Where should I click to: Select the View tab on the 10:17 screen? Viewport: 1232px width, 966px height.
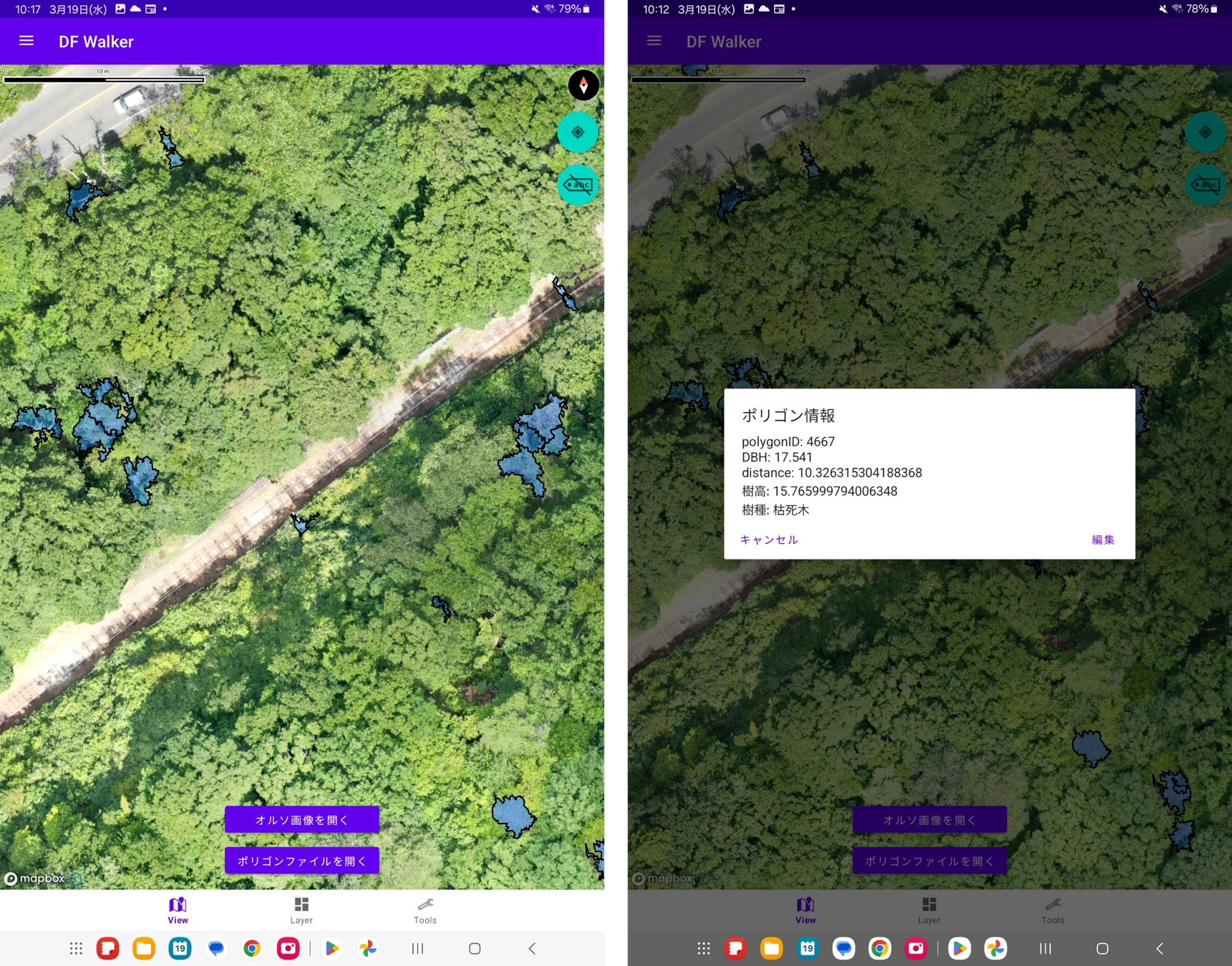coord(178,910)
